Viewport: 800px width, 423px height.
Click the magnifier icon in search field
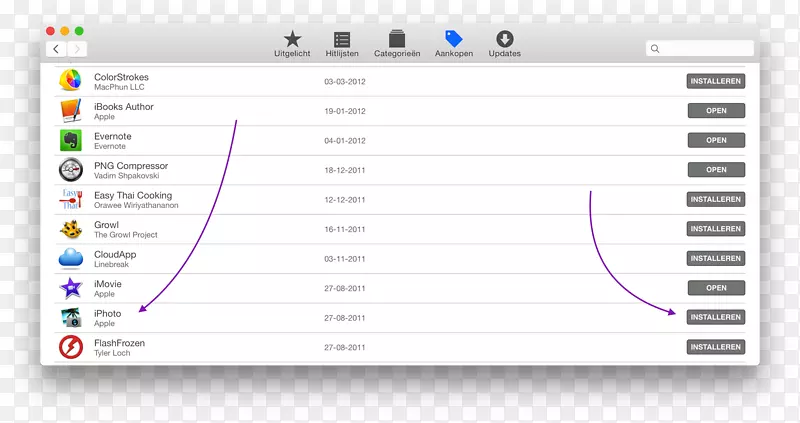tap(655, 48)
